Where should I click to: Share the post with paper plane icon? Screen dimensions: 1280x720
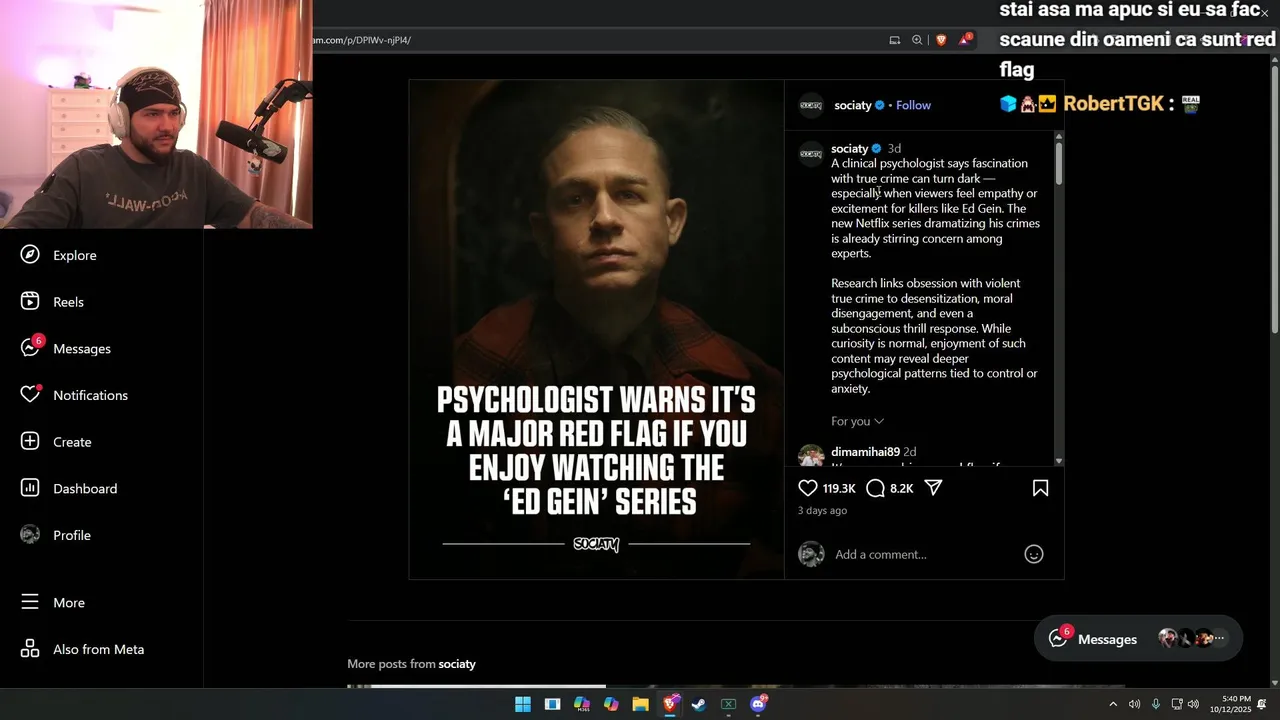point(933,488)
